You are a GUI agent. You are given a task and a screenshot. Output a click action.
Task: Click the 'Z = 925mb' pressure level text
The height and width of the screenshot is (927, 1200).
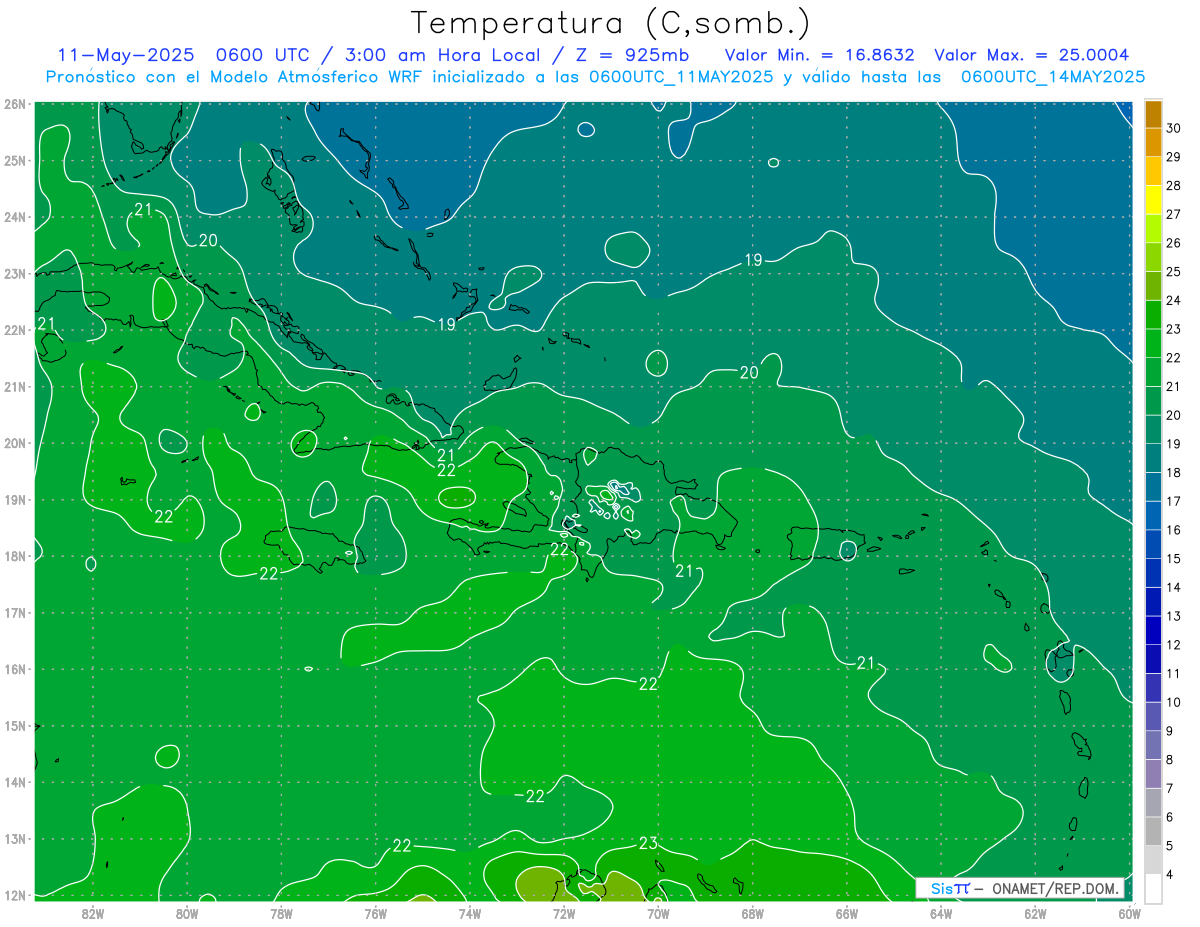pos(632,55)
